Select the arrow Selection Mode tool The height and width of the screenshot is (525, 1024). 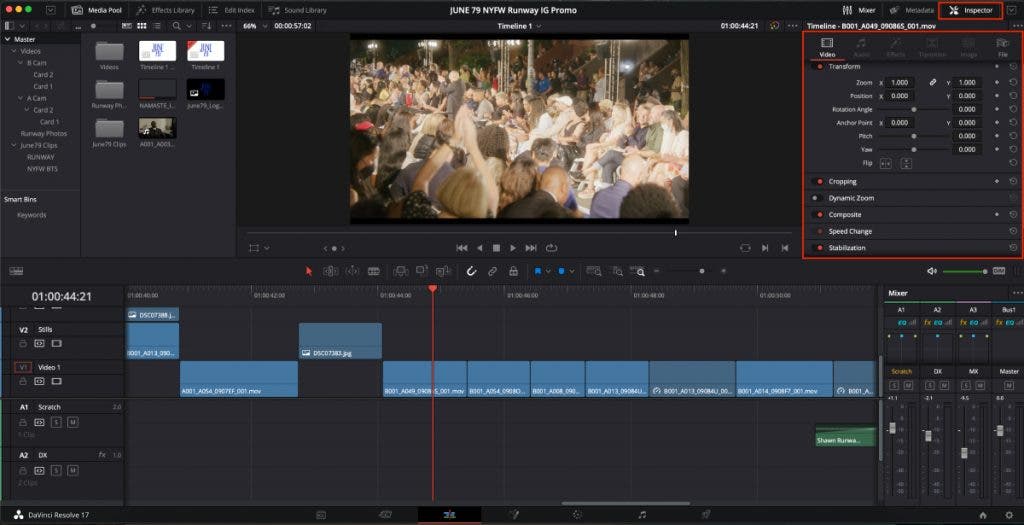(x=309, y=271)
